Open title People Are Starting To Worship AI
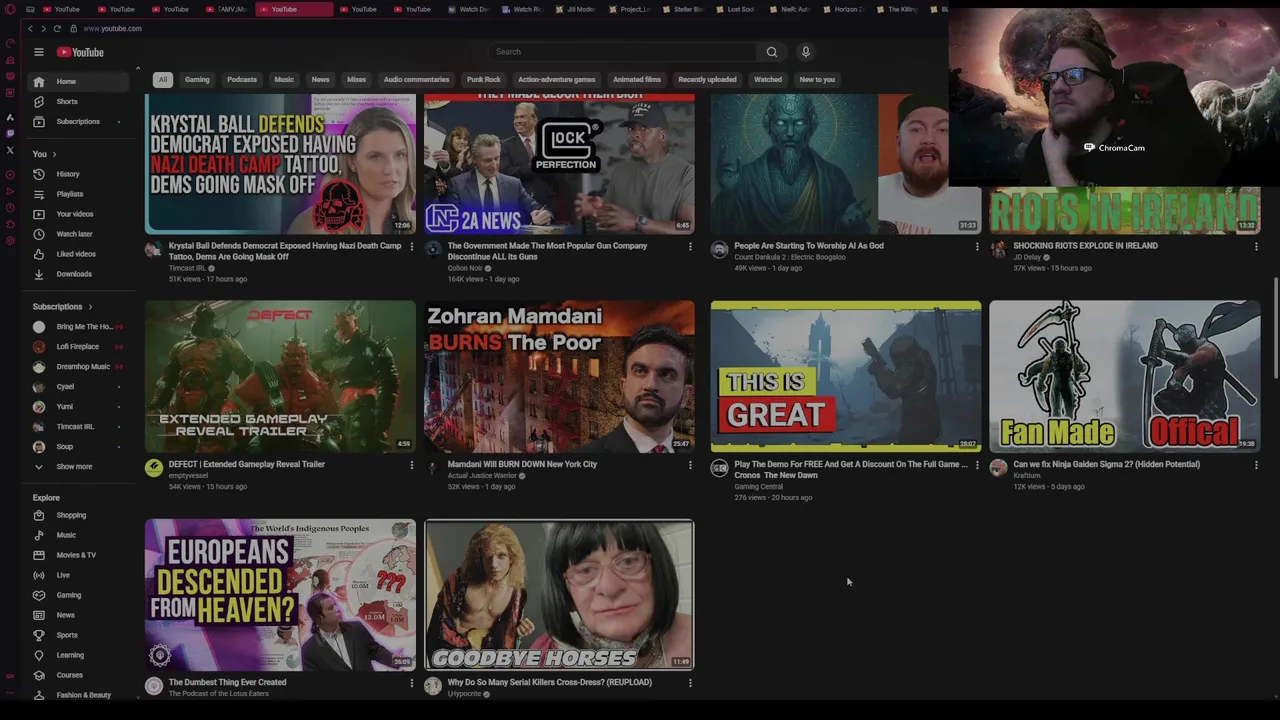Viewport: 1280px width, 720px height. [x=809, y=246]
